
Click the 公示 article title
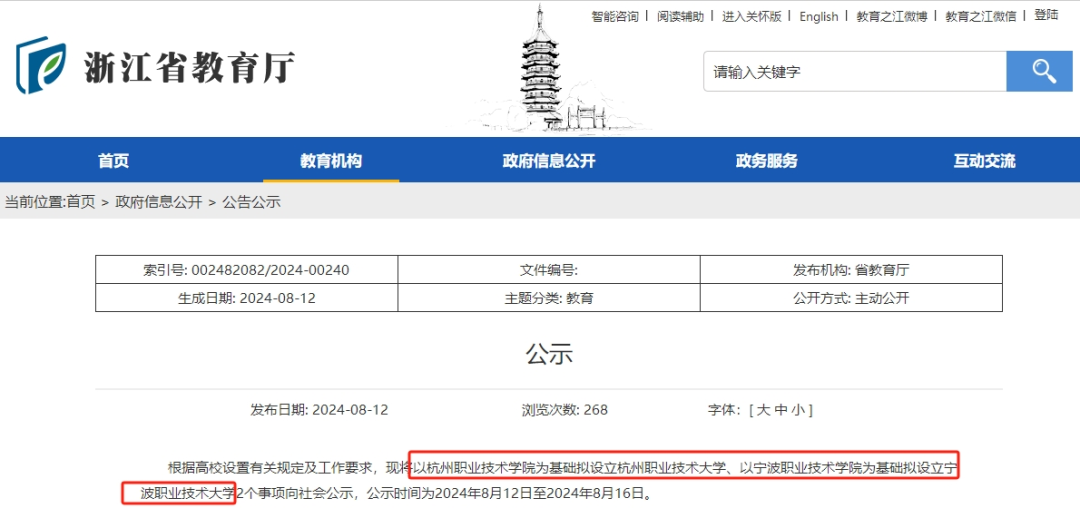[549, 354]
